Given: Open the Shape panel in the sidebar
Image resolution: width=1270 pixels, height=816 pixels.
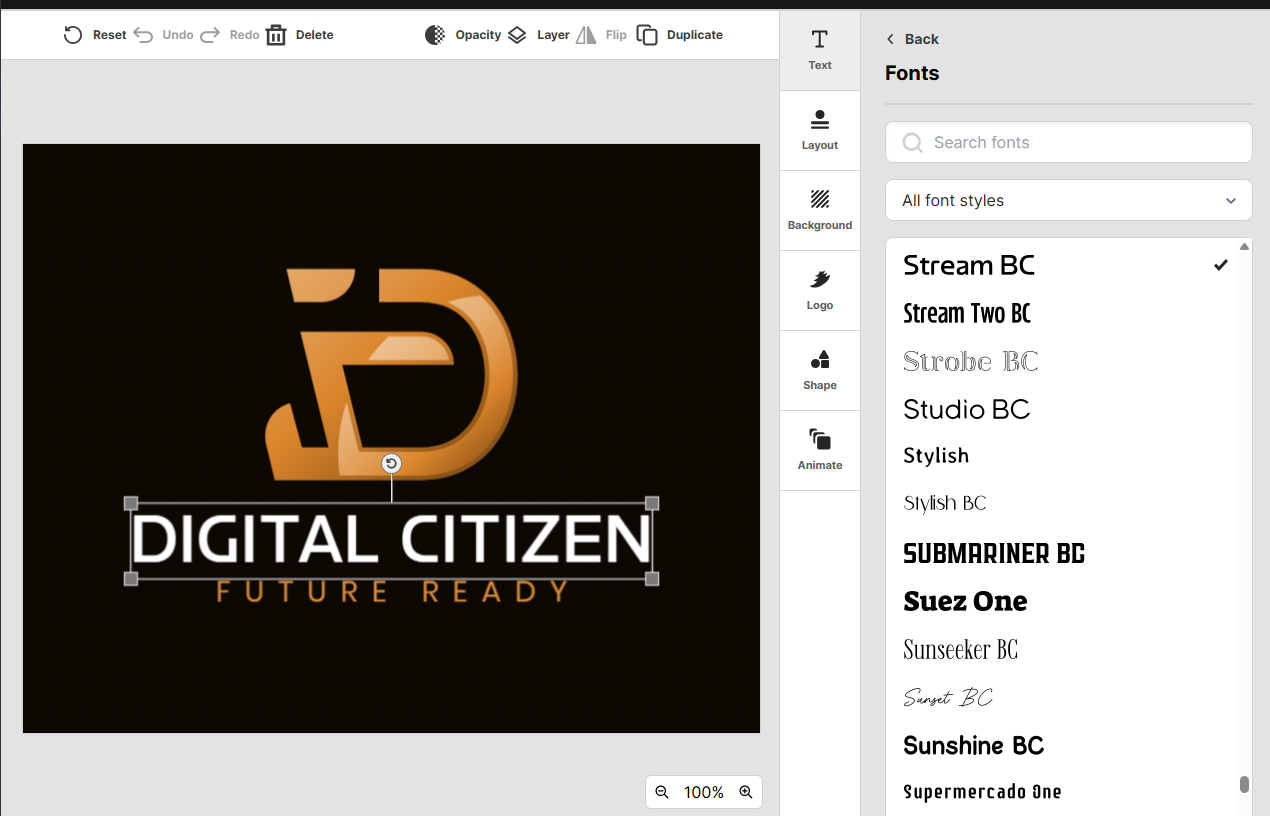Looking at the screenshot, I should pyautogui.click(x=820, y=370).
